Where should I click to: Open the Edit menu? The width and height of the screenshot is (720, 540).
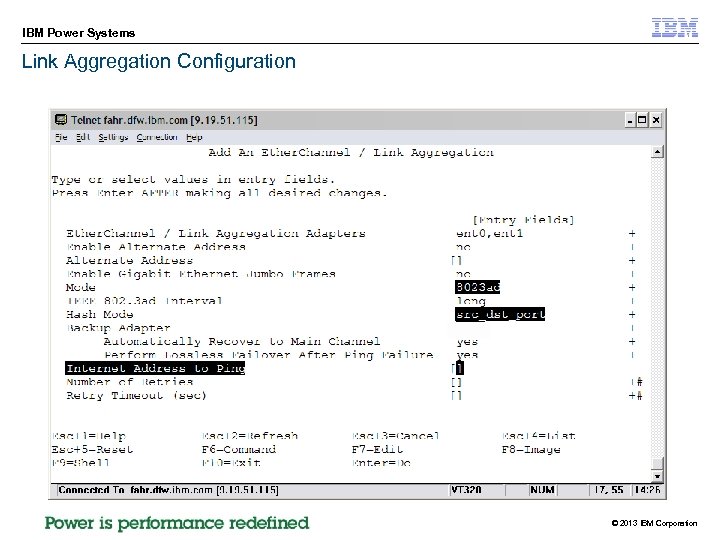tap(83, 137)
